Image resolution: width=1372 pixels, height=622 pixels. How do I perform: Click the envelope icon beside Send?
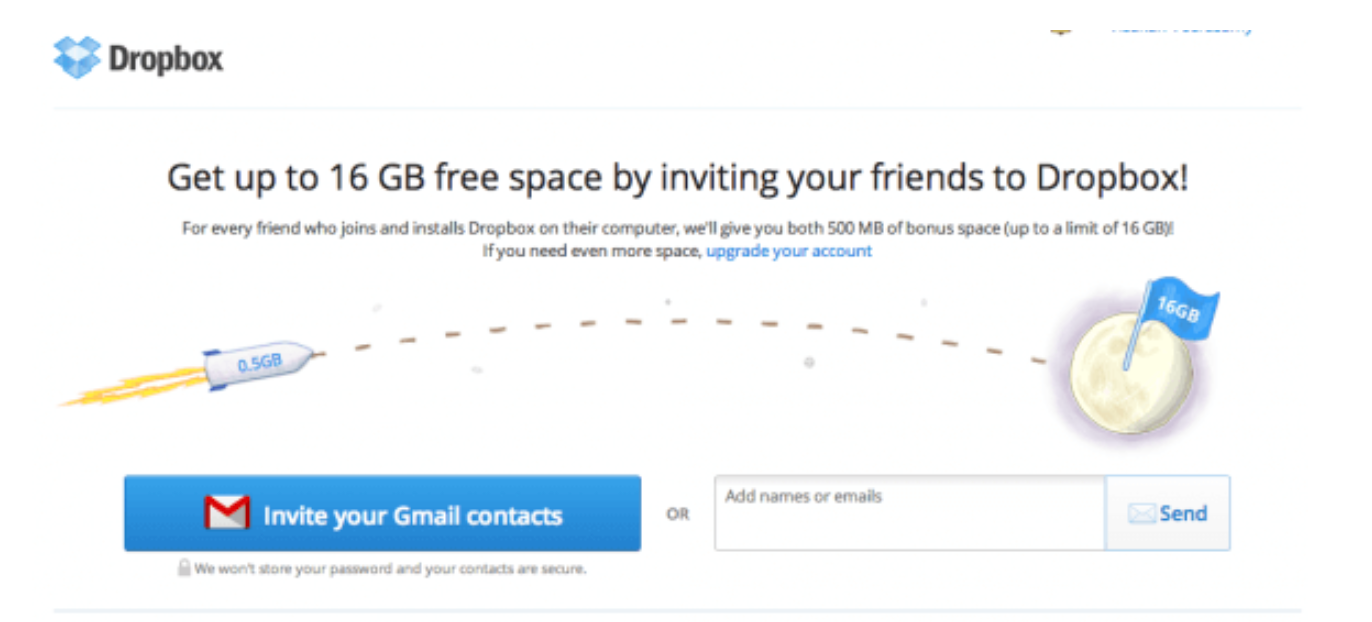tap(1142, 514)
